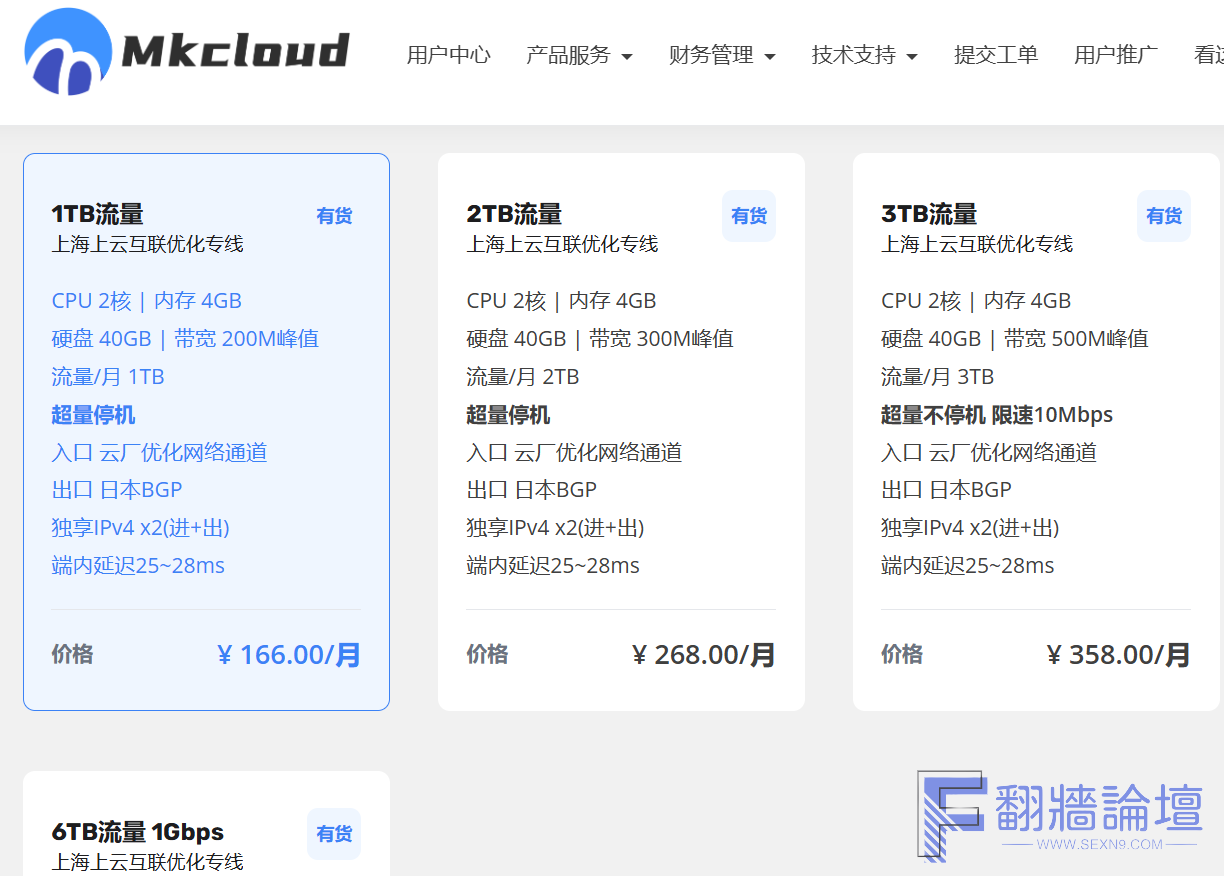This screenshot has height=876, width=1224.
Task: Choose the 6TB流量 1Gbps plan
Action: point(138,832)
